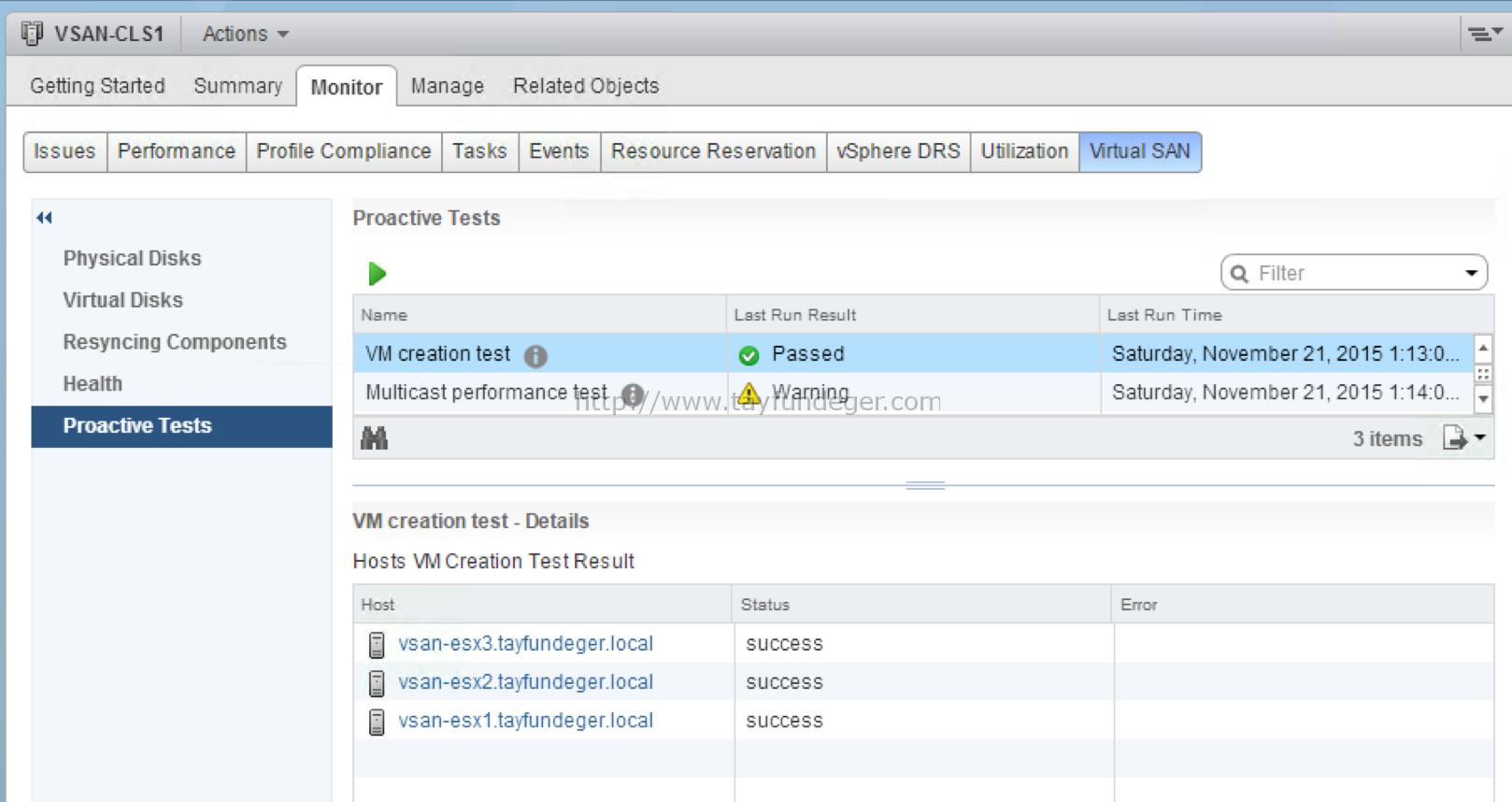Open vsan-esx3.tayfundeger.local host link
This screenshot has width=1512, height=802.
click(525, 644)
